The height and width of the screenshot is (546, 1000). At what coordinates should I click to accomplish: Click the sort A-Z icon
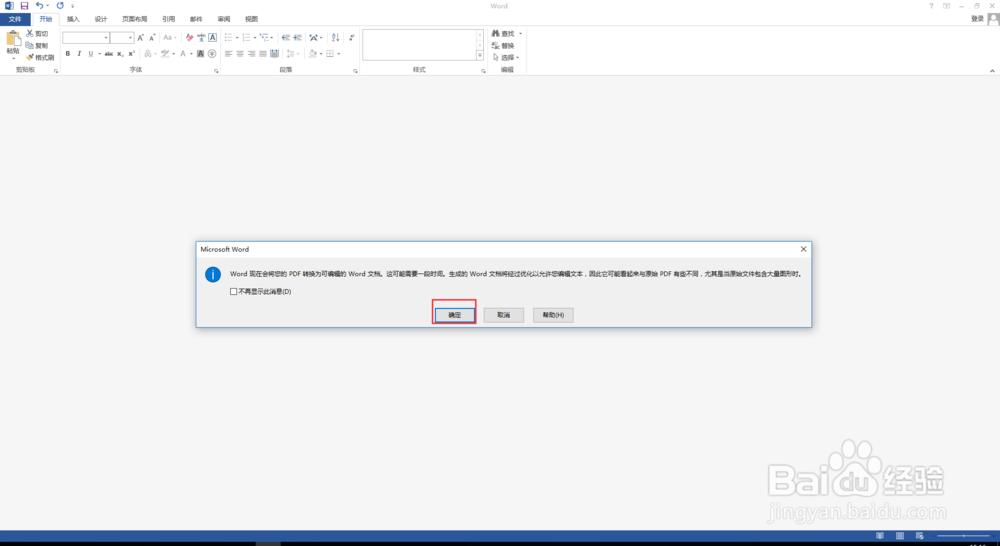point(335,38)
